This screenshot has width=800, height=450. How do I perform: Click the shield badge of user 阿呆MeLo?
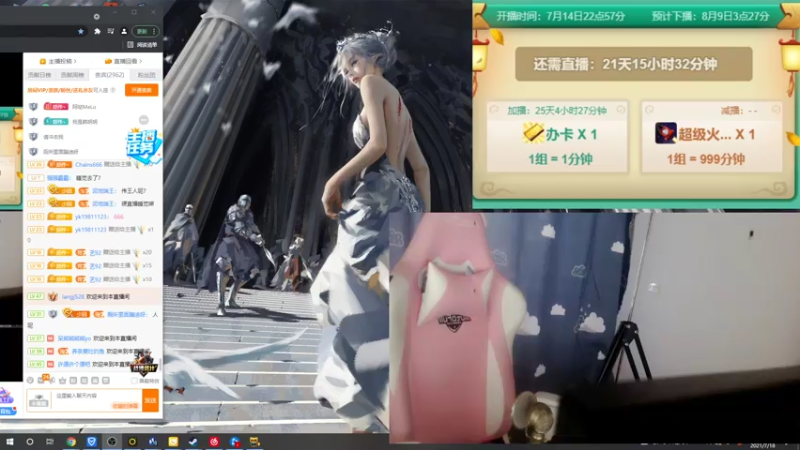click(33, 107)
